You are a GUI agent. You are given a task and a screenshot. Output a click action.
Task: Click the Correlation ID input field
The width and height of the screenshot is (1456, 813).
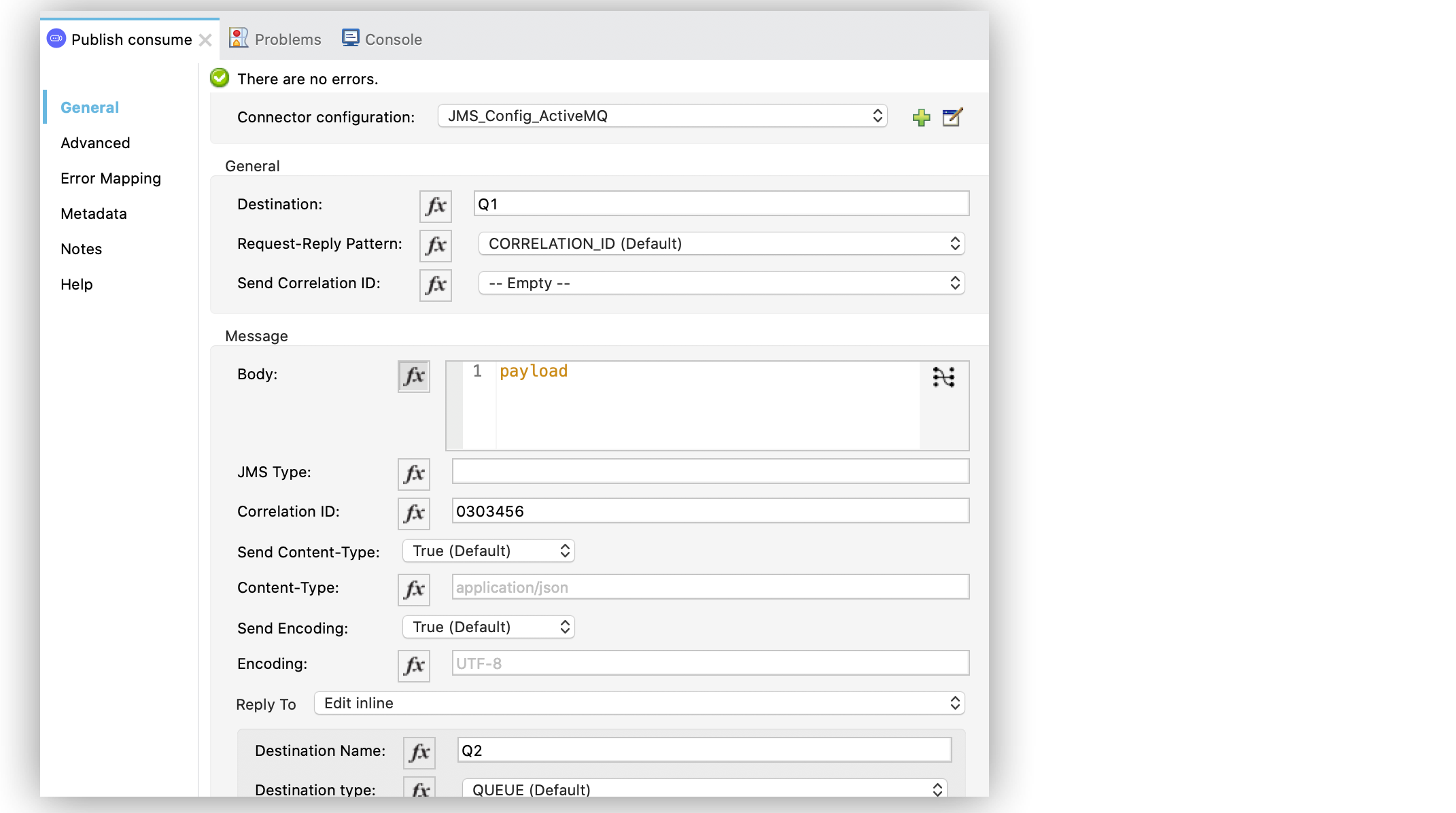point(710,511)
